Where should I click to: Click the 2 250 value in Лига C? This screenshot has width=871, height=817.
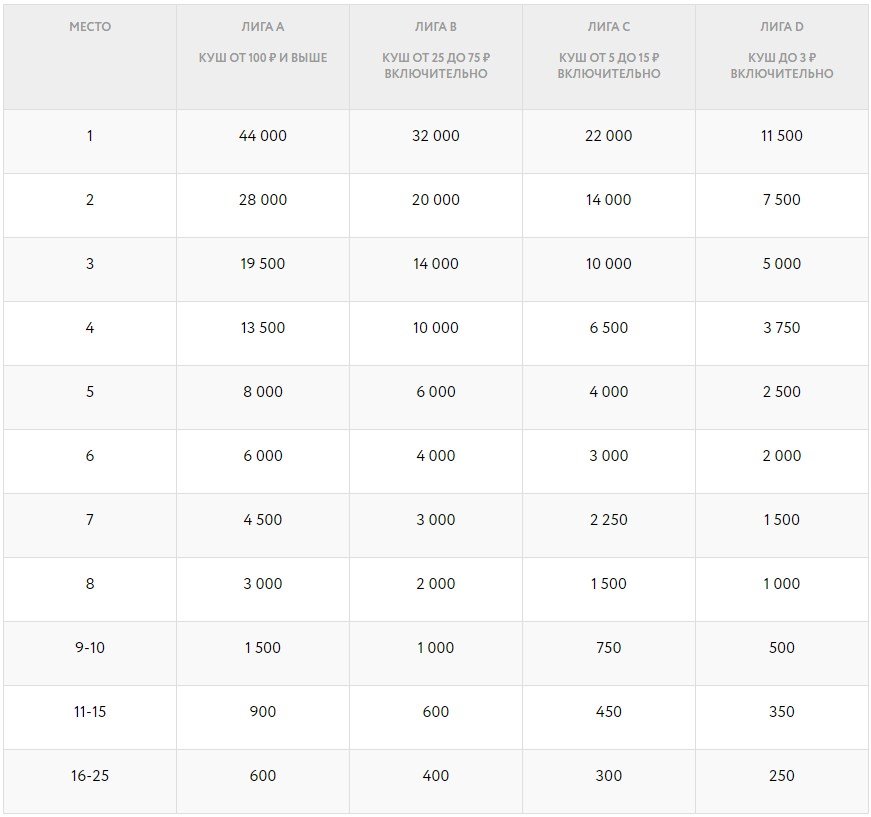(x=608, y=520)
